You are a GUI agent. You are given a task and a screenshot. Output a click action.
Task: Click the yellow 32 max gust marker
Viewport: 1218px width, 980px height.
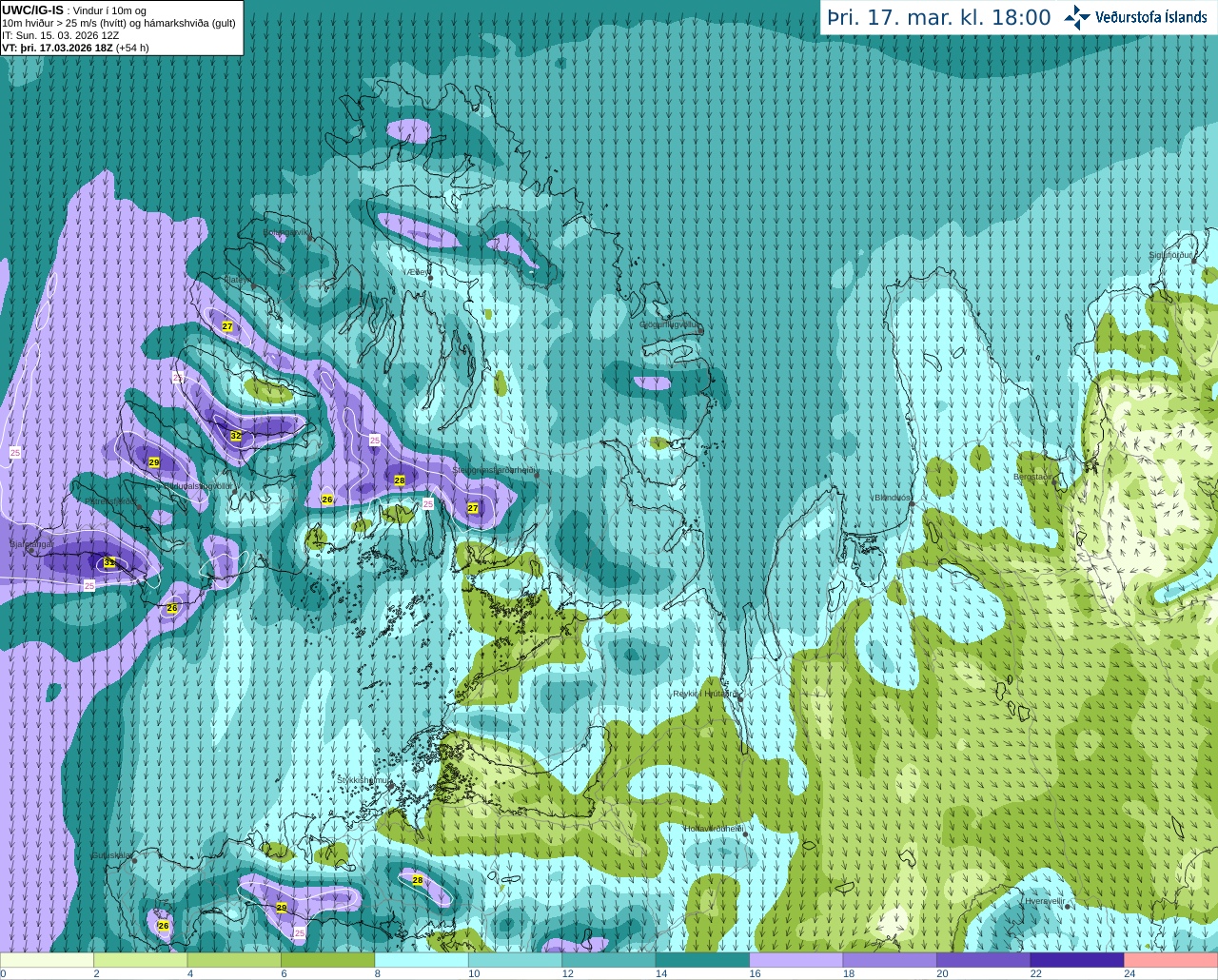pyautogui.click(x=236, y=436)
